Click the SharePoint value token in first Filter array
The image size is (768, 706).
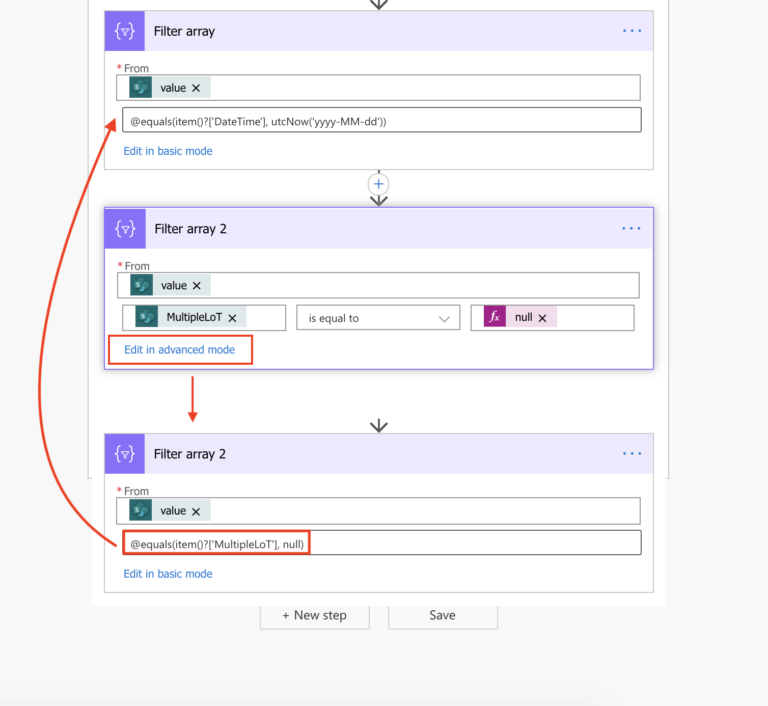tap(169, 88)
